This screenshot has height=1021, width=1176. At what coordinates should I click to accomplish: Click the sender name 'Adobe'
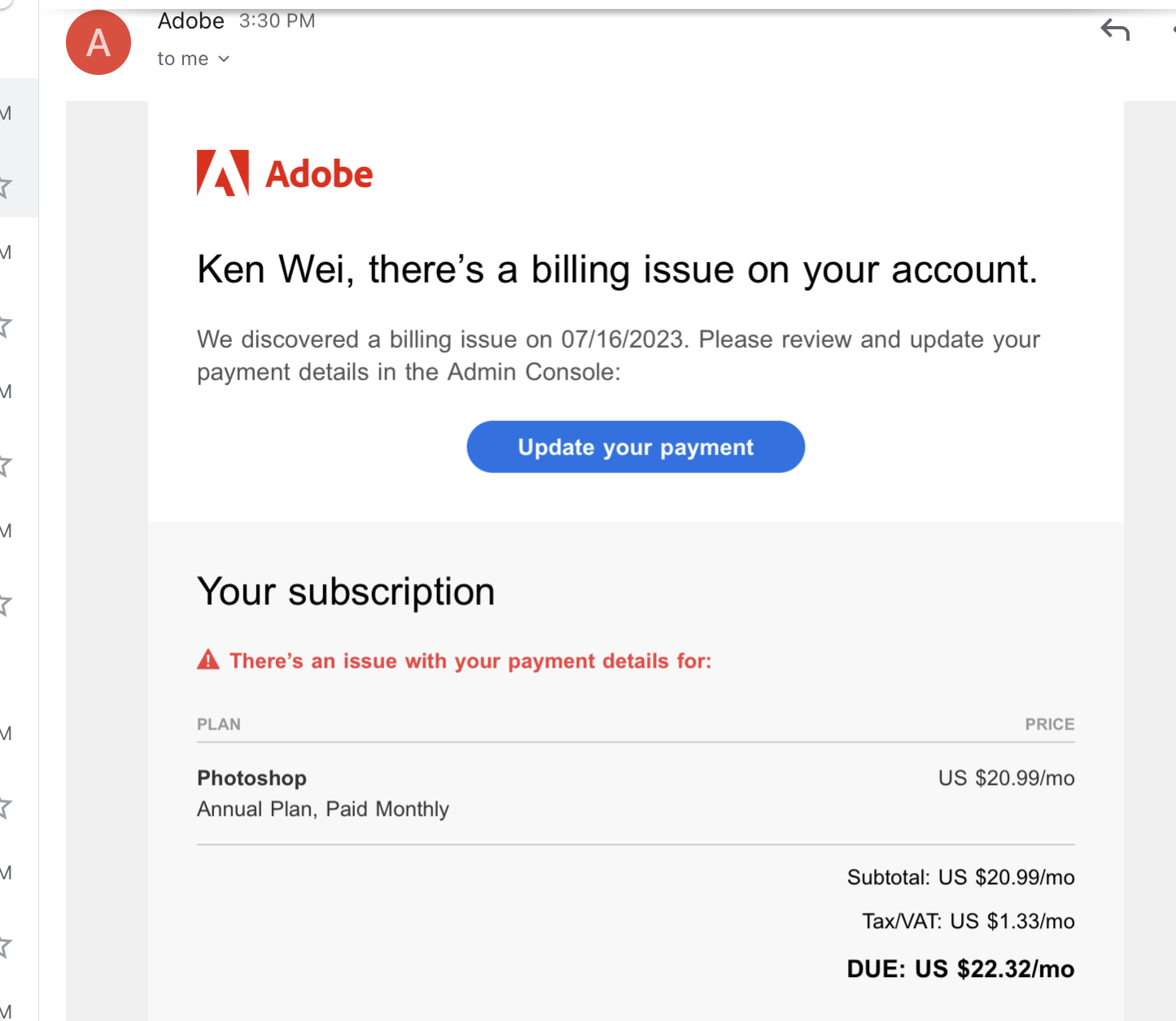pos(191,21)
